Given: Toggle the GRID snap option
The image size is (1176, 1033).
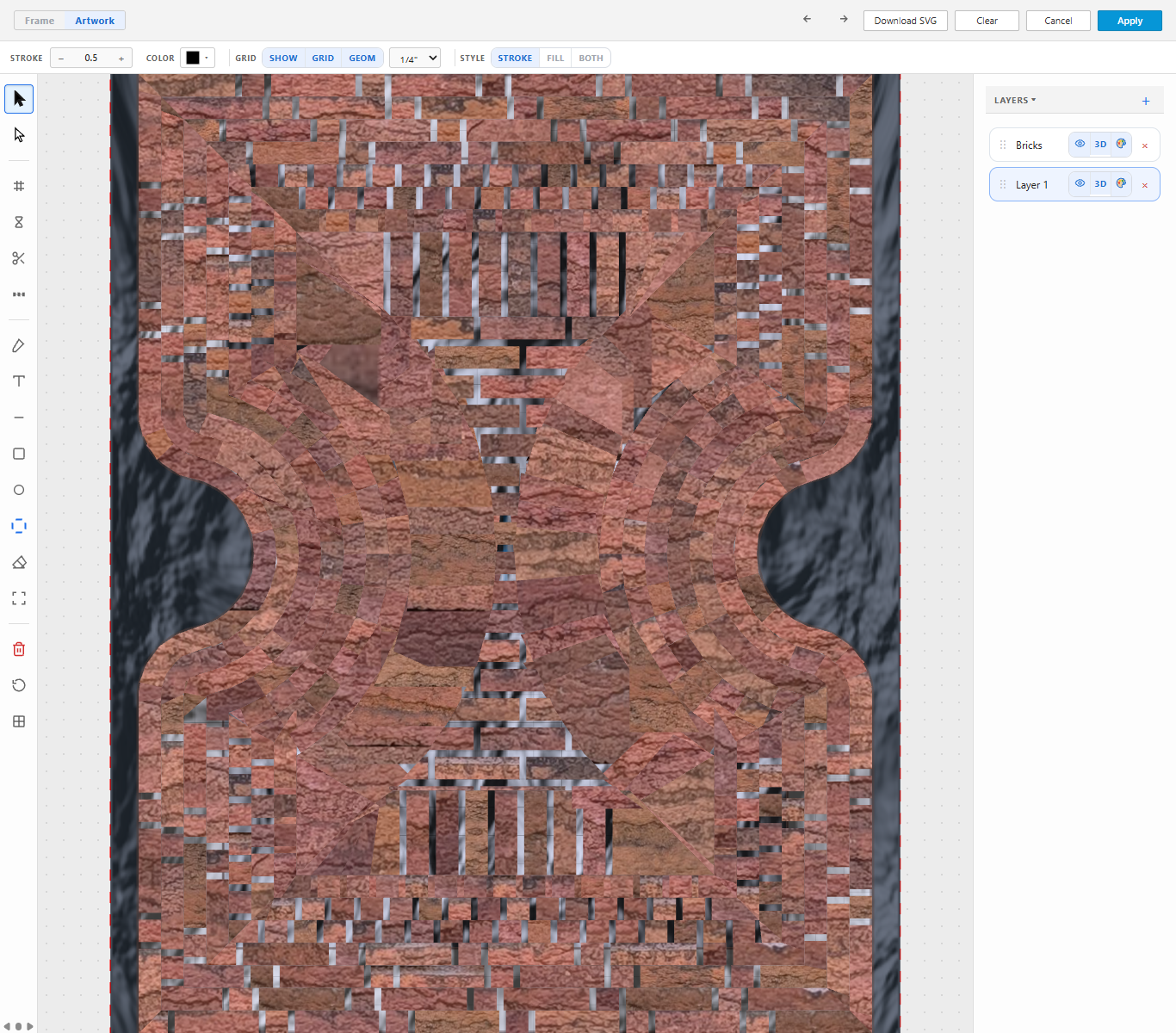Looking at the screenshot, I should tap(323, 59).
